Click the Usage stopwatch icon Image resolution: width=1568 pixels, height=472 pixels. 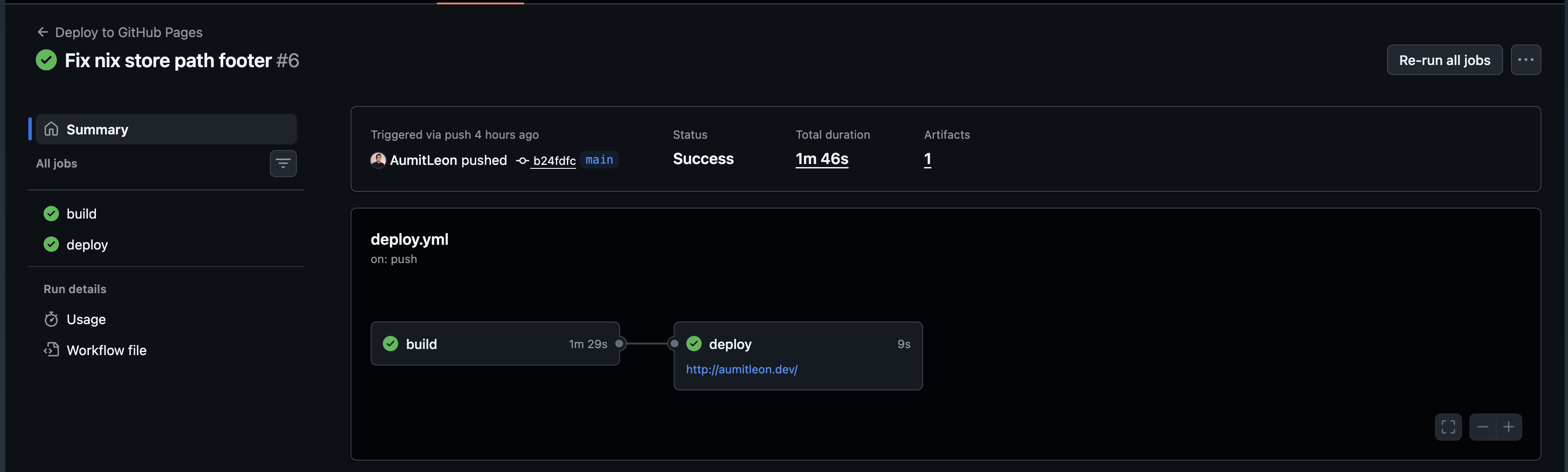tap(51, 319)
